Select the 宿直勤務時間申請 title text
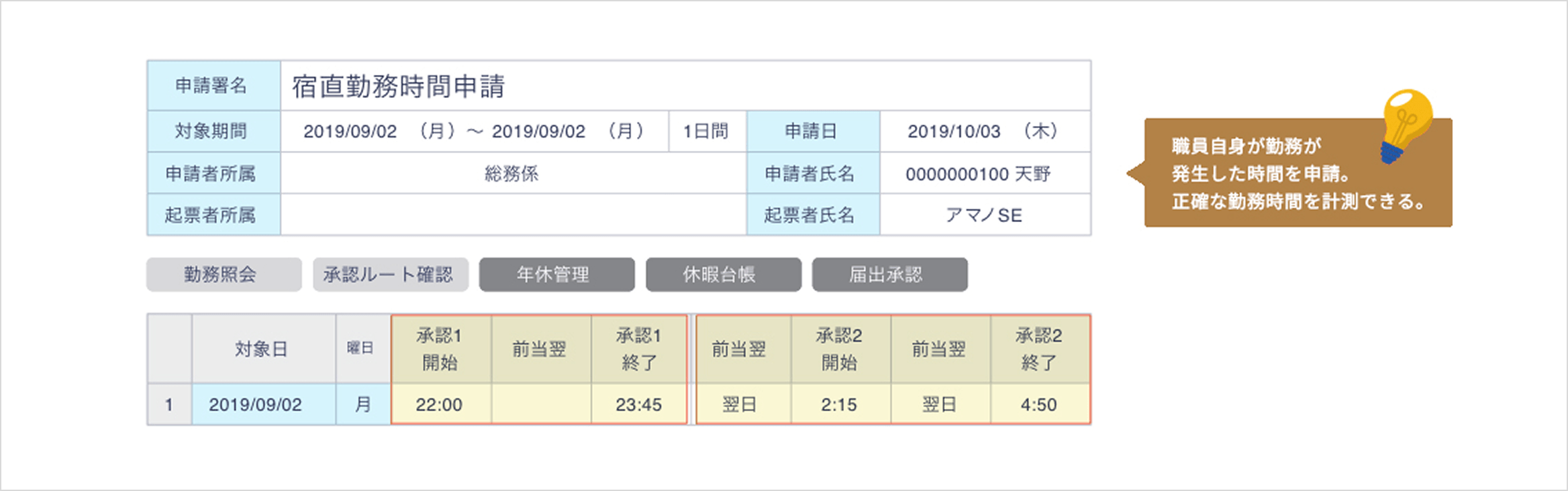 click(399, 87)
